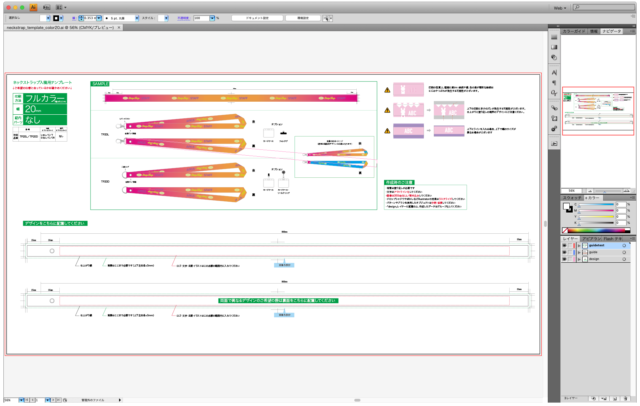Click the Black K color slider
640x406 pixels.
tap(596, 223)
